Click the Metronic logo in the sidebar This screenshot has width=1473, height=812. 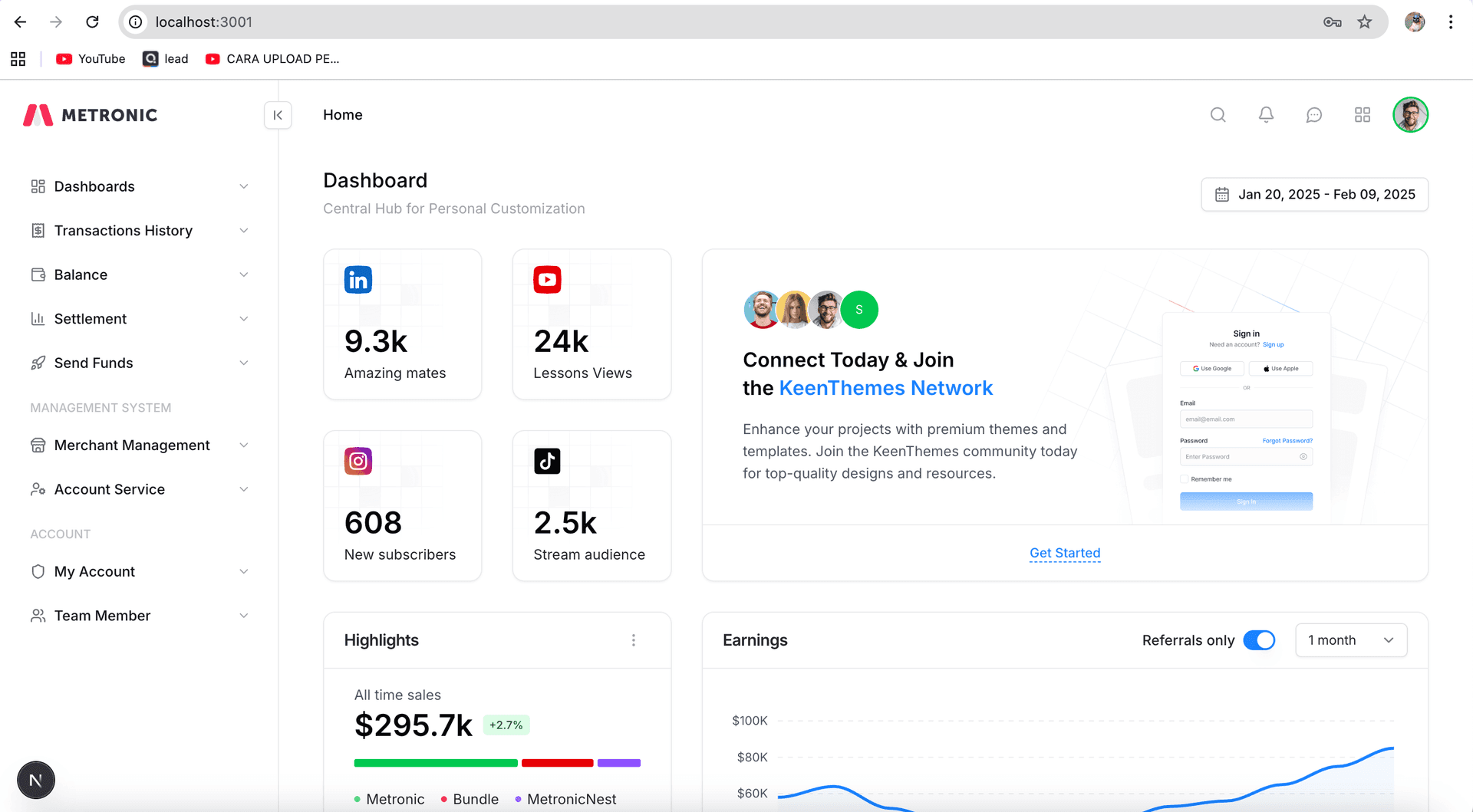(x=90, y=114)
